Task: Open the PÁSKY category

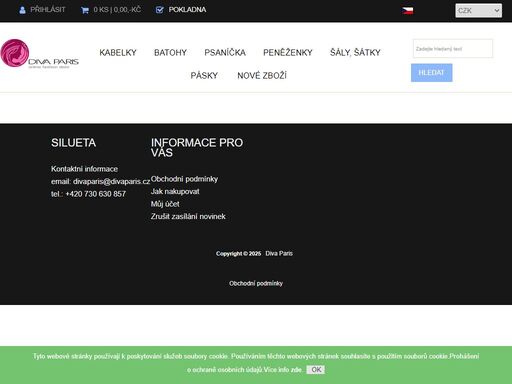Action: click(x=204, y=76)
